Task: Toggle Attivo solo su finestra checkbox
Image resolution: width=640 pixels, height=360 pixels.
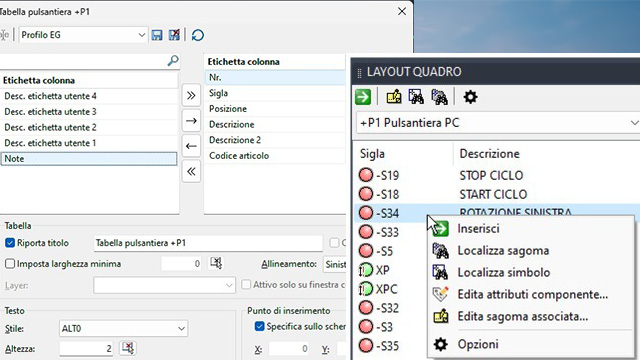Action: point(246,284)
